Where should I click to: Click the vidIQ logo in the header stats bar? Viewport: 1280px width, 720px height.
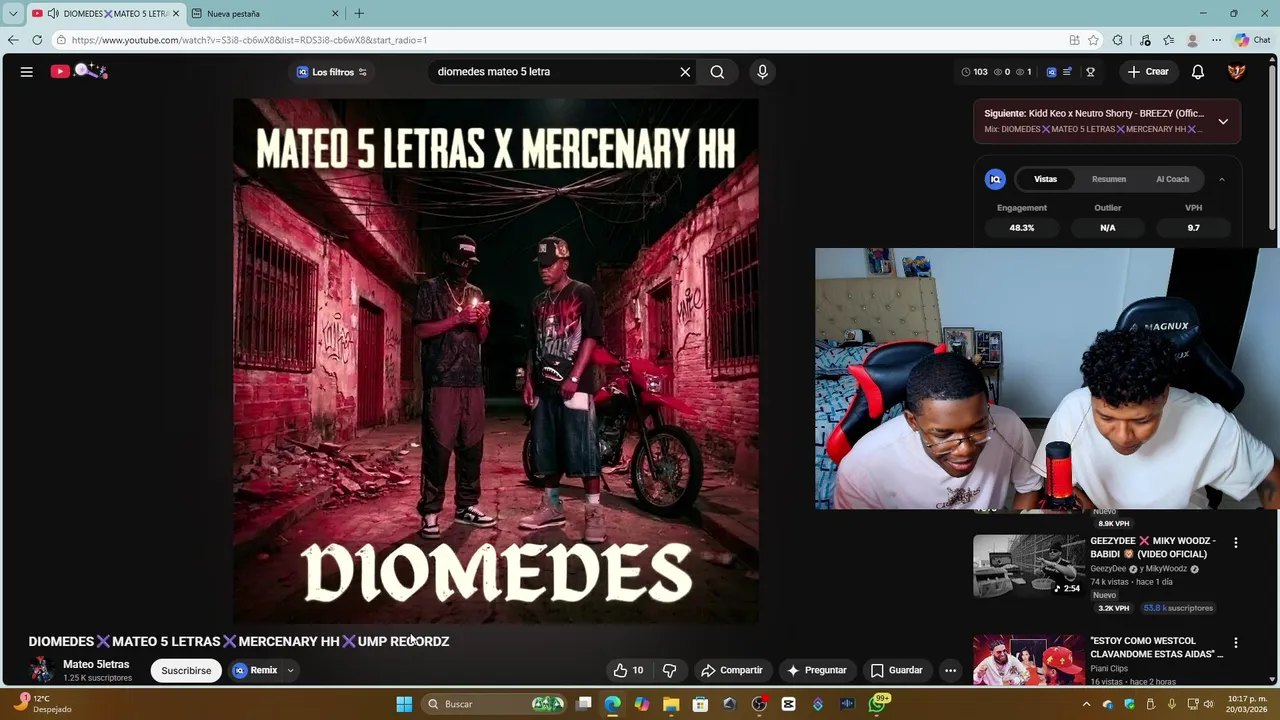click(x=1051, y=72)
